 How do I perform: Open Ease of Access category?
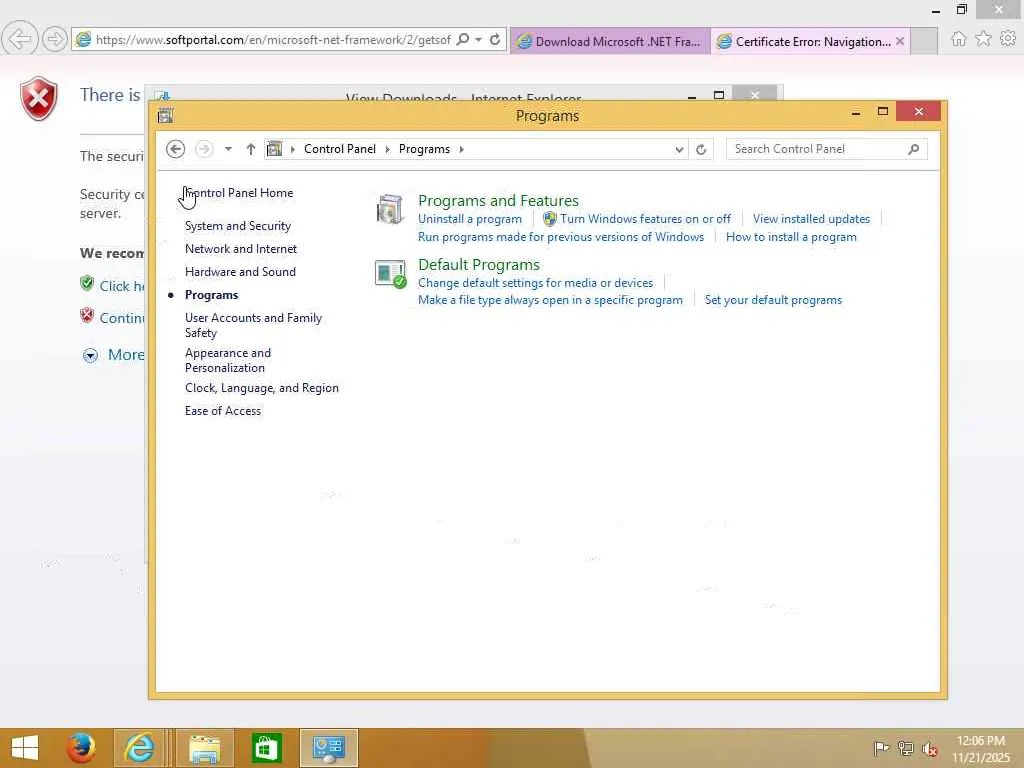(223, 411)
